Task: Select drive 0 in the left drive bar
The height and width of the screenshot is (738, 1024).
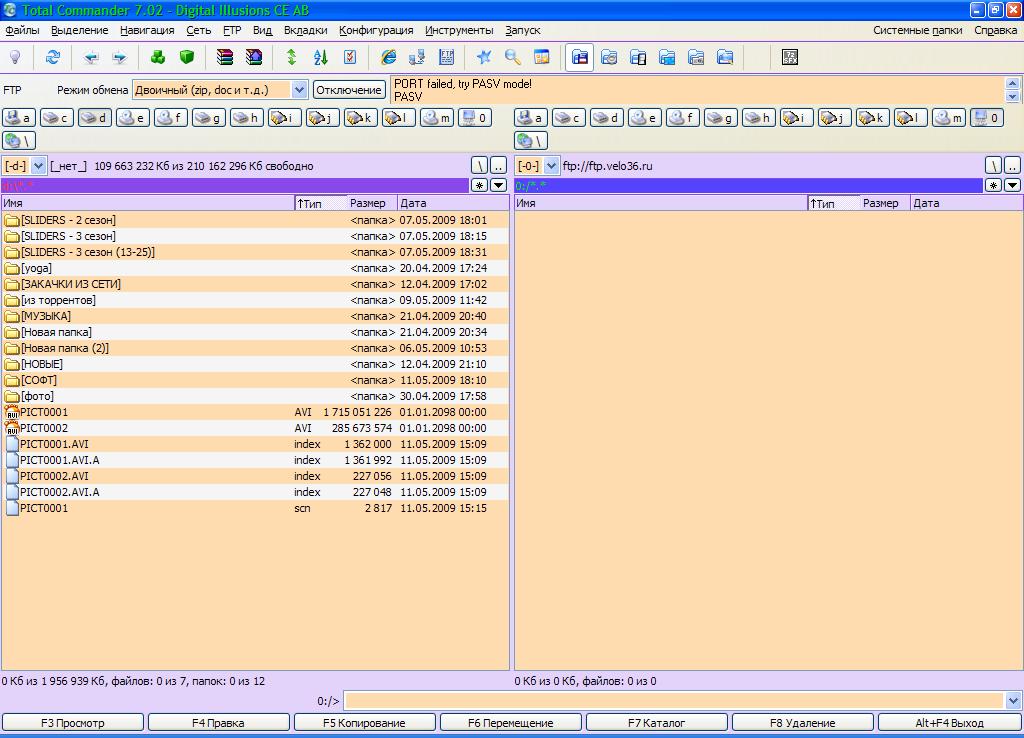Action: click(475, 118)
